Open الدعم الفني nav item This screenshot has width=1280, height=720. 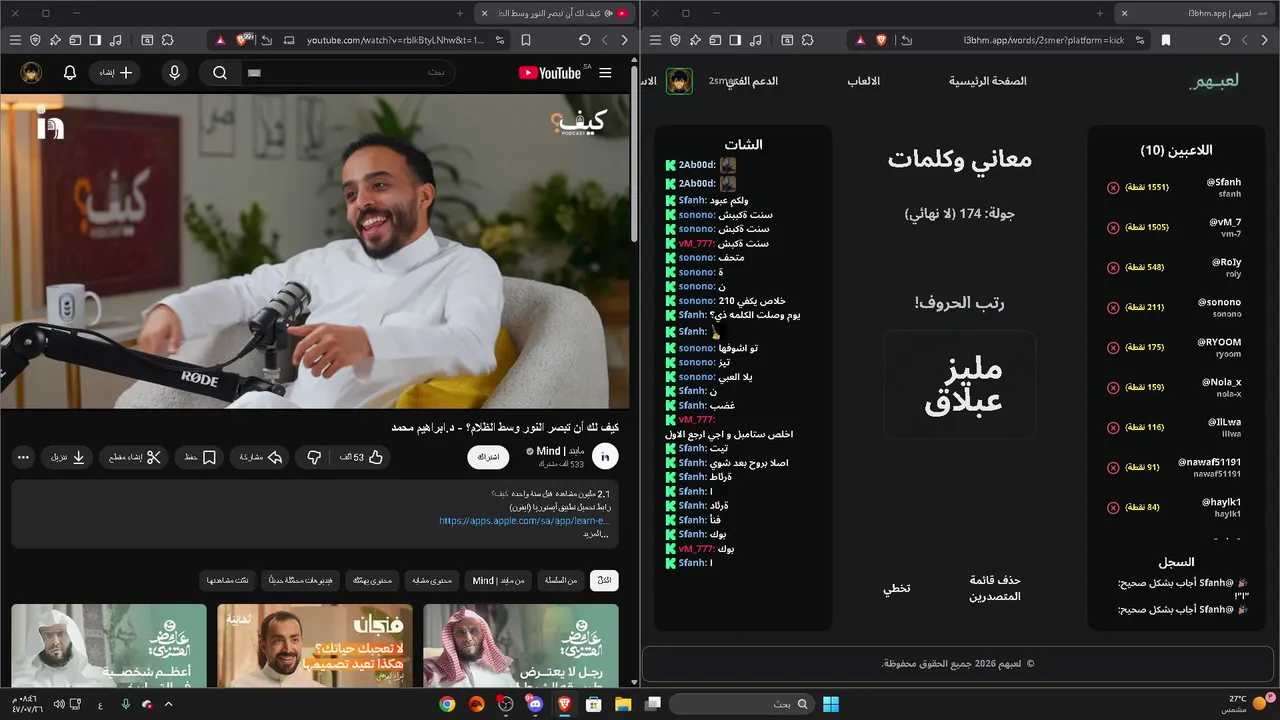751,81
